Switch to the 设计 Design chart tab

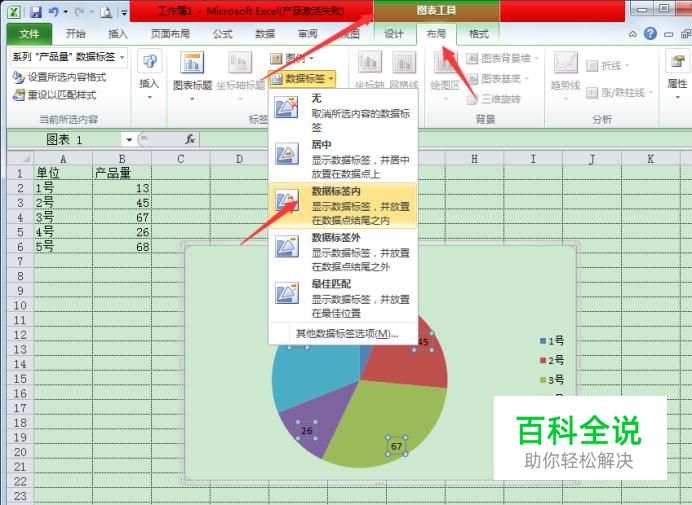pos(394,34)
